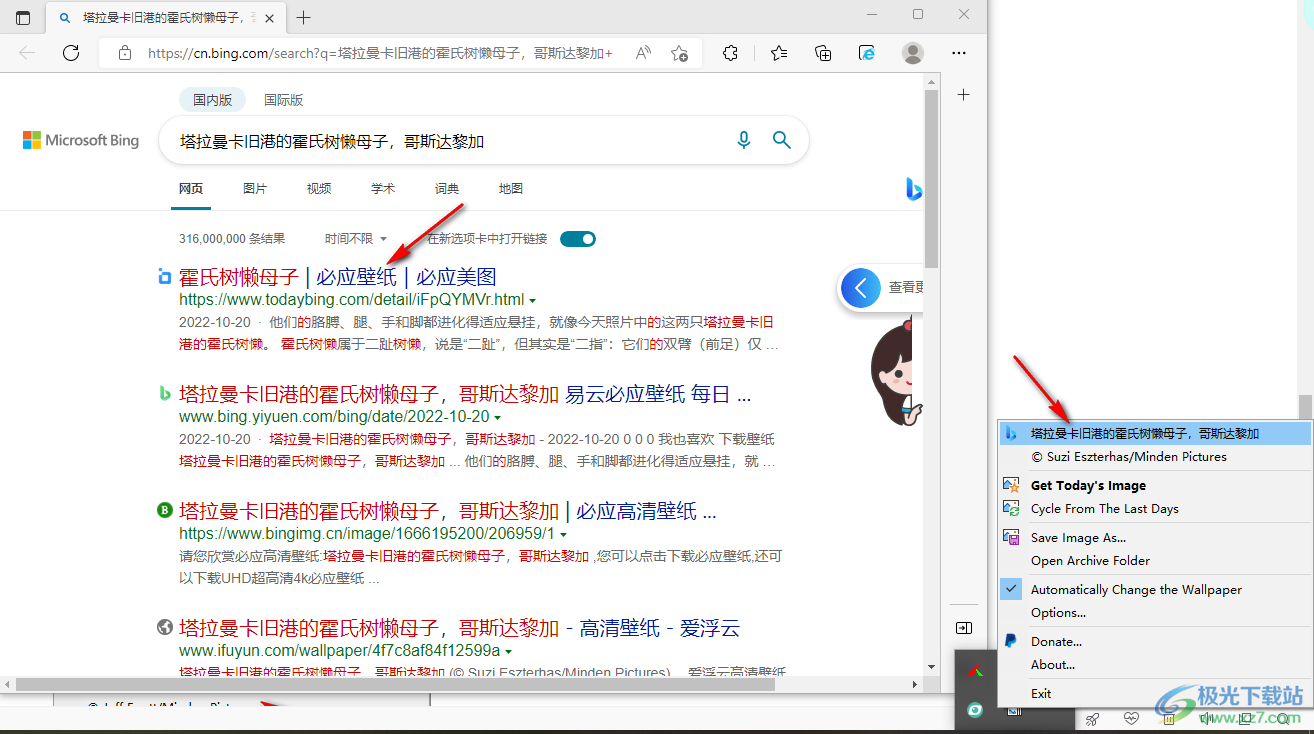This screenshot has height=734, width=1314.
Task: Expand the 时间不限 time filter dropdown
Action: [355, 239]
